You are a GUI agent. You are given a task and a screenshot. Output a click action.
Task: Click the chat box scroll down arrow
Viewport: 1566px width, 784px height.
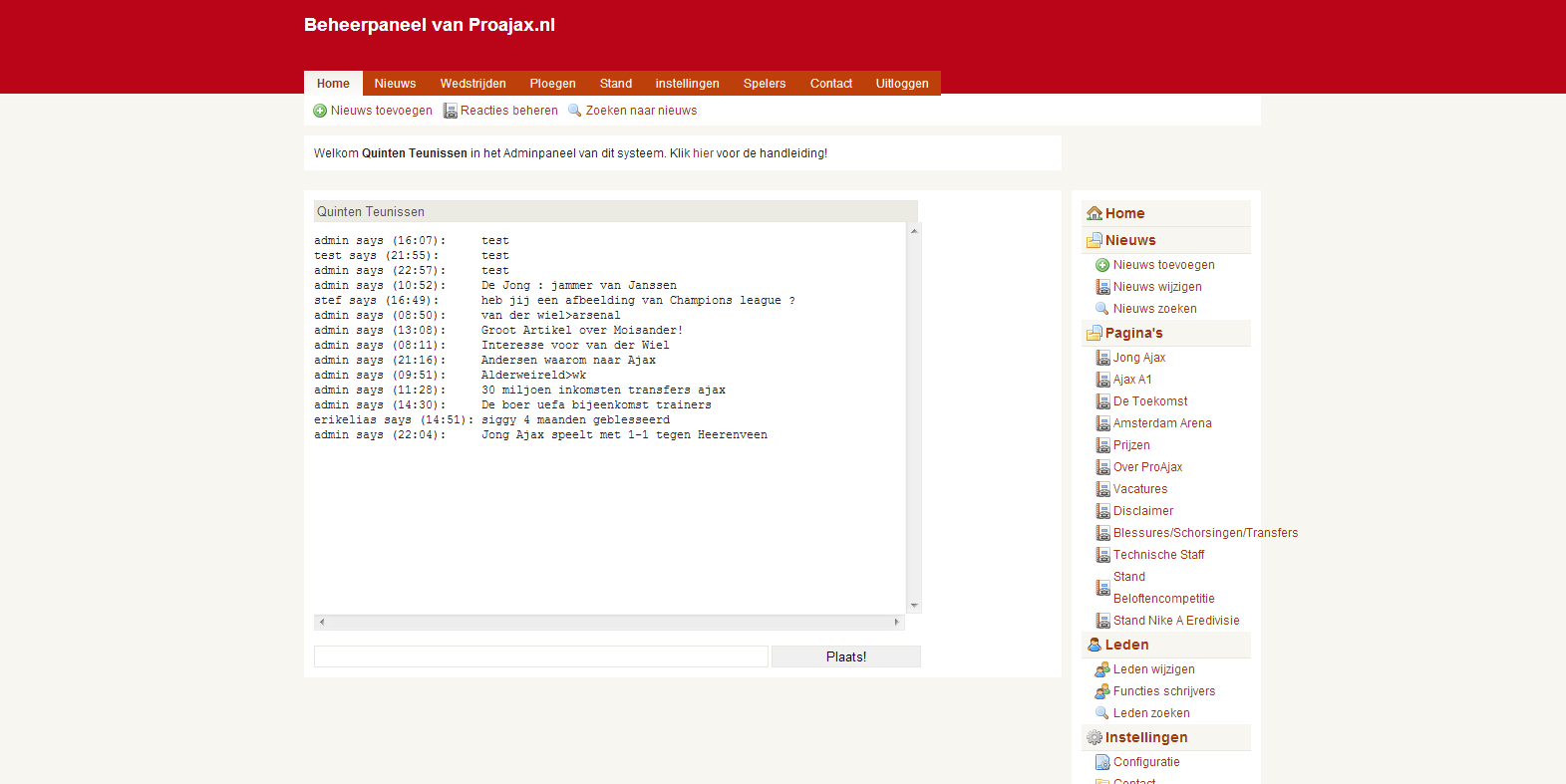914,606
